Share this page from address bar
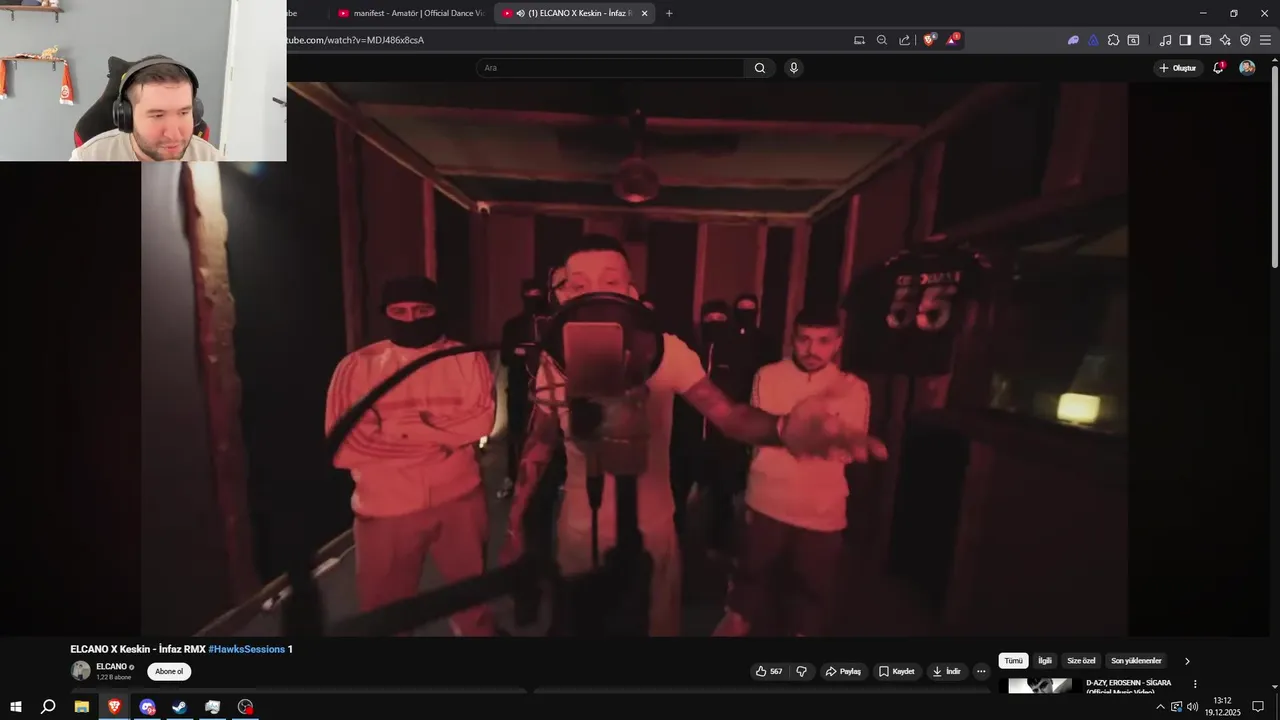The image size is (1280, 720). click(x=905, y=40)
